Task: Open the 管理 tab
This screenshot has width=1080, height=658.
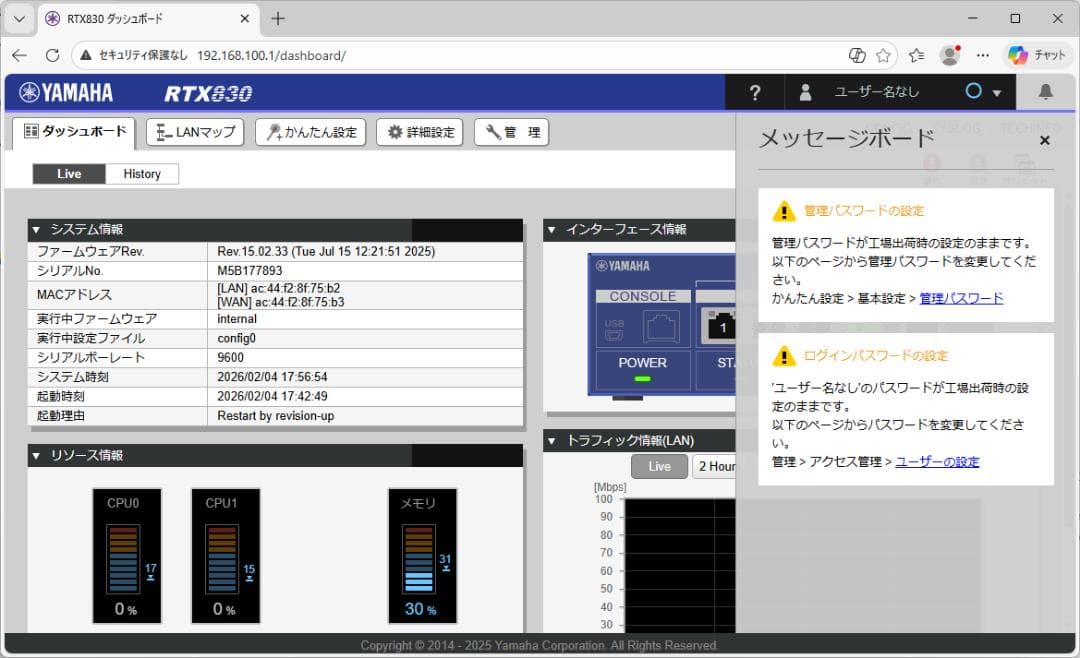Action: pos(511,131)
